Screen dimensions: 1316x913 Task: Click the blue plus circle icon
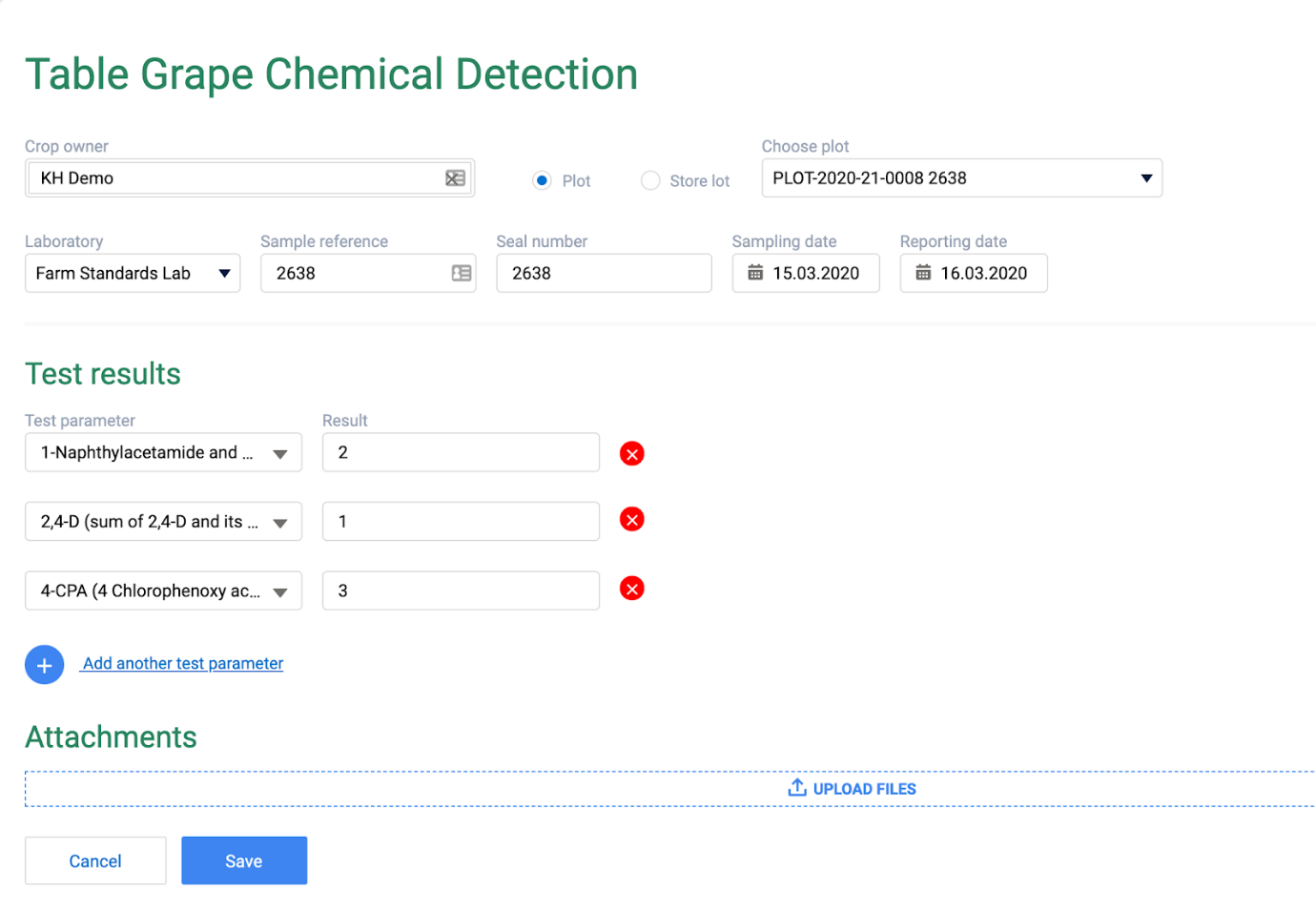pyautogui.click(x=44, y=665)
